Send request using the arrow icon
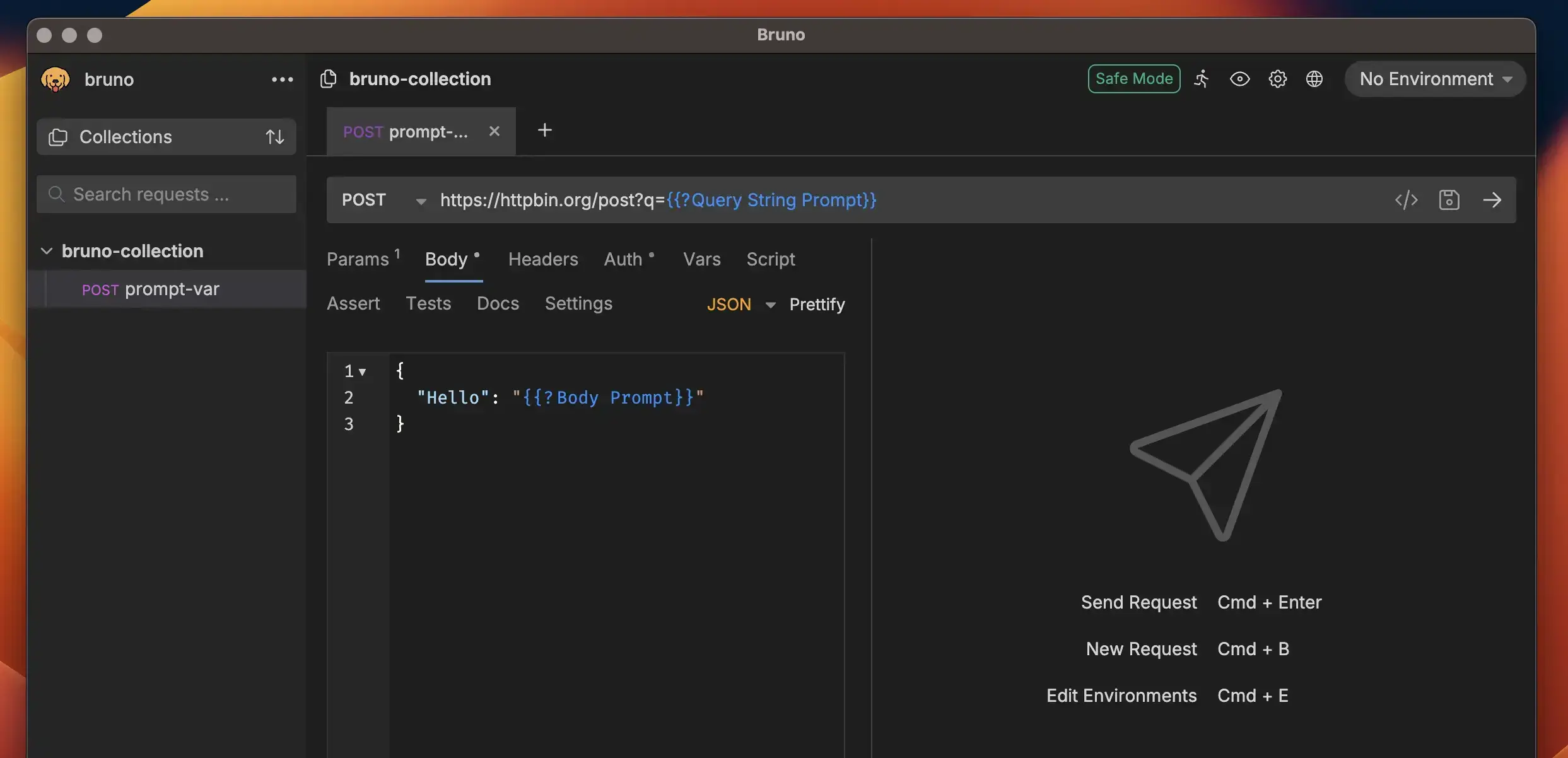This screenshot has height=758, width=1568. click(1492, 200)
